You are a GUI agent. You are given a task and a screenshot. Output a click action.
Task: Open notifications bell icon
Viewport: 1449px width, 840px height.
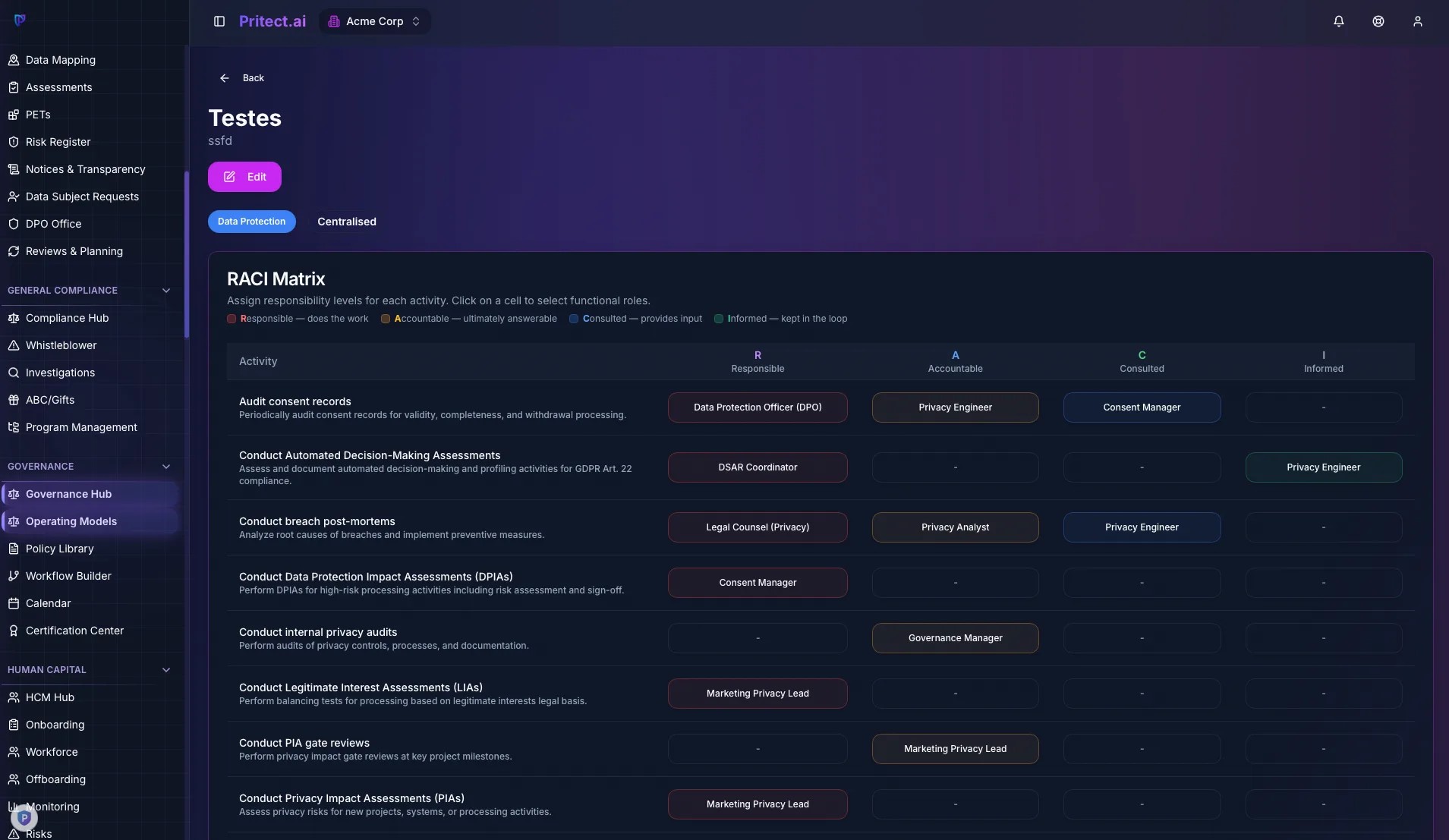(x=1339, y=21)
